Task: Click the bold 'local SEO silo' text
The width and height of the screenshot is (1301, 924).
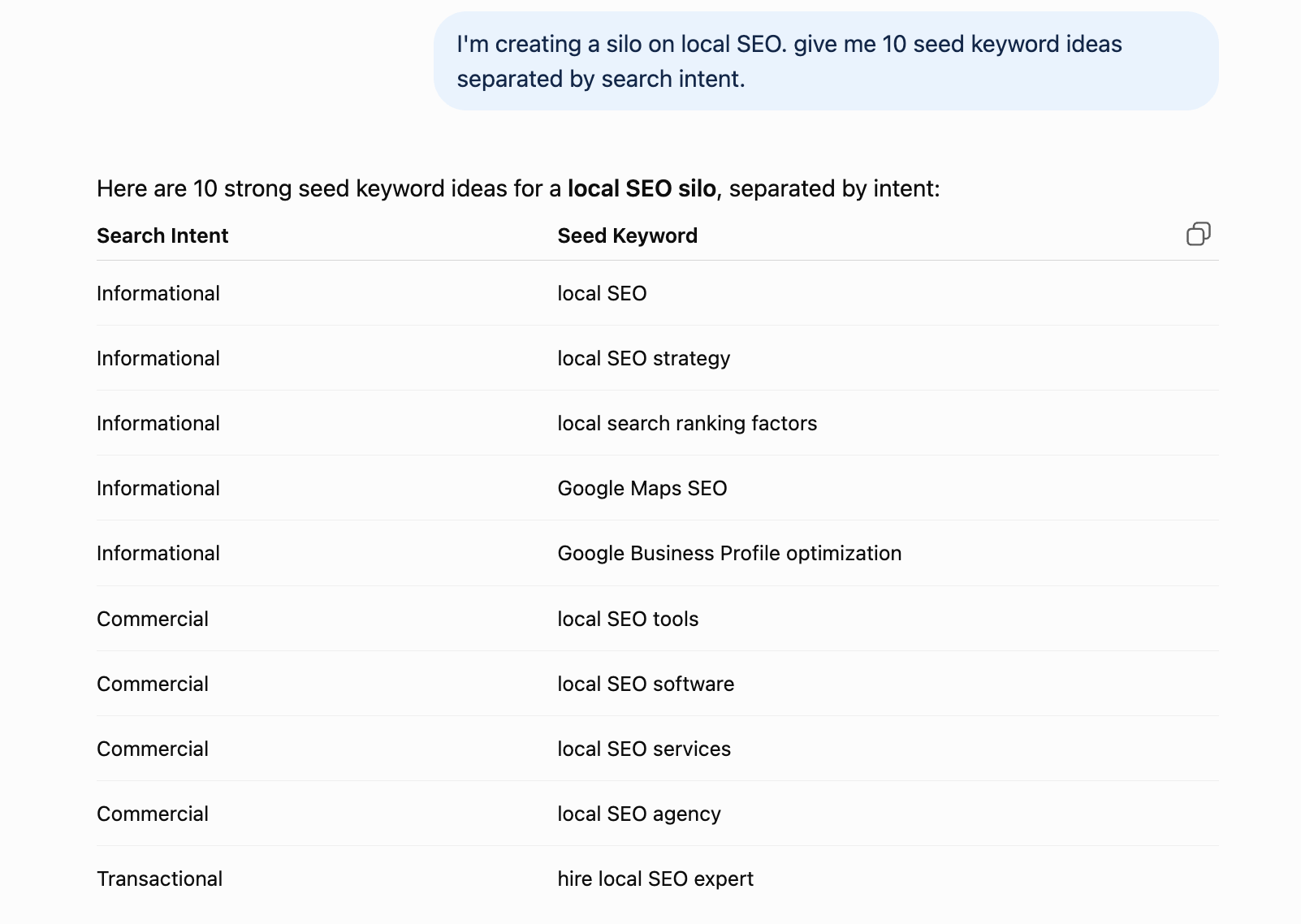Action: (642, 188)
